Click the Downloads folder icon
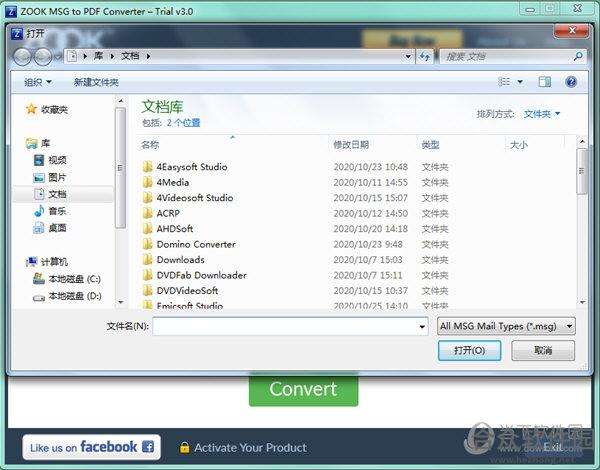This screenshot has height=470, width=600. (x=147, y=259)
